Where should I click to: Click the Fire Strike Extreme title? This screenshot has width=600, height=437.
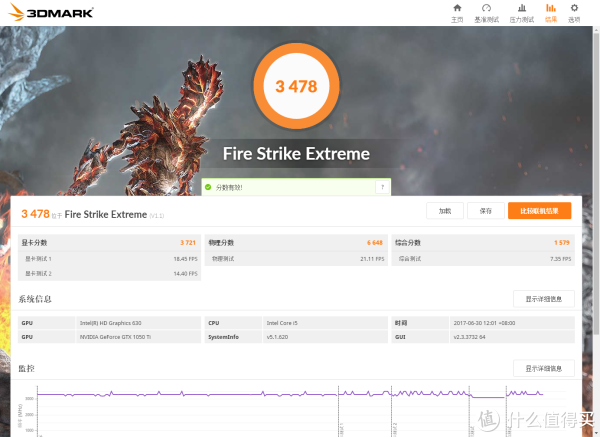[296, 154]
